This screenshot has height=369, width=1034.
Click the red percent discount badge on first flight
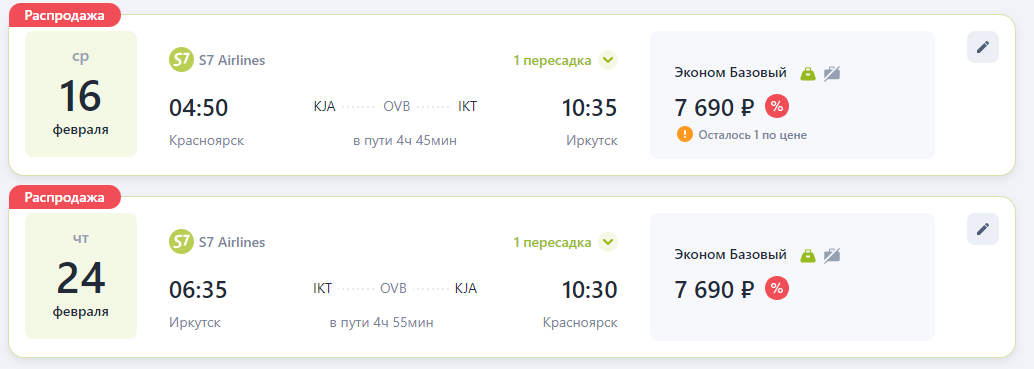pos(777,106)
